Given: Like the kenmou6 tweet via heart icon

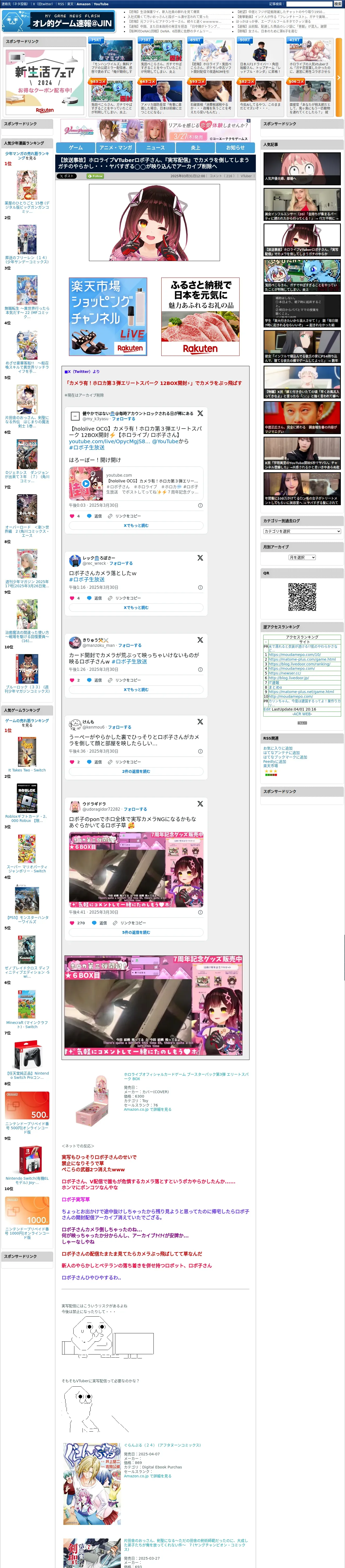Looking at the screenshot, I should 72,762.
